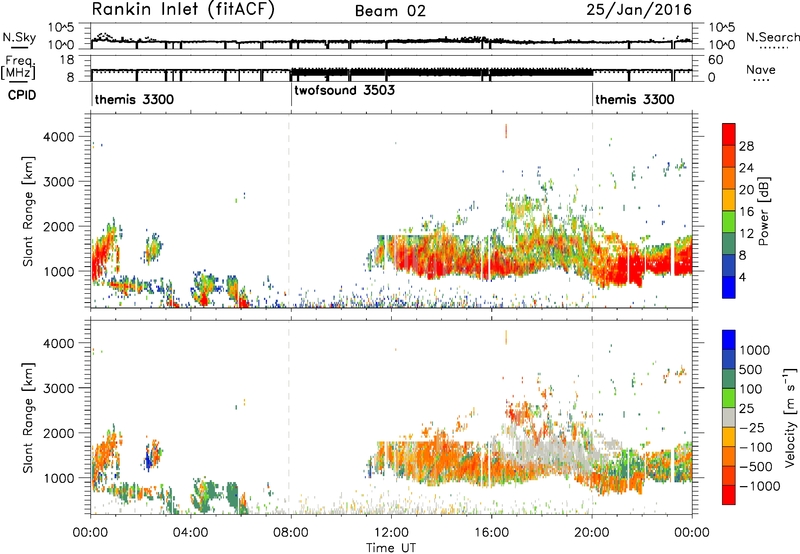Click the 'twofsound 3503' CPID label
Screen dimensions: 800x554
pos(344,90)
